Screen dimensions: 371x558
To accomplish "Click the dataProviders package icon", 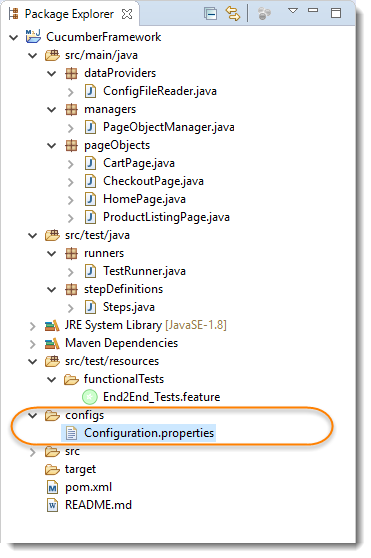I will (71, 73).
